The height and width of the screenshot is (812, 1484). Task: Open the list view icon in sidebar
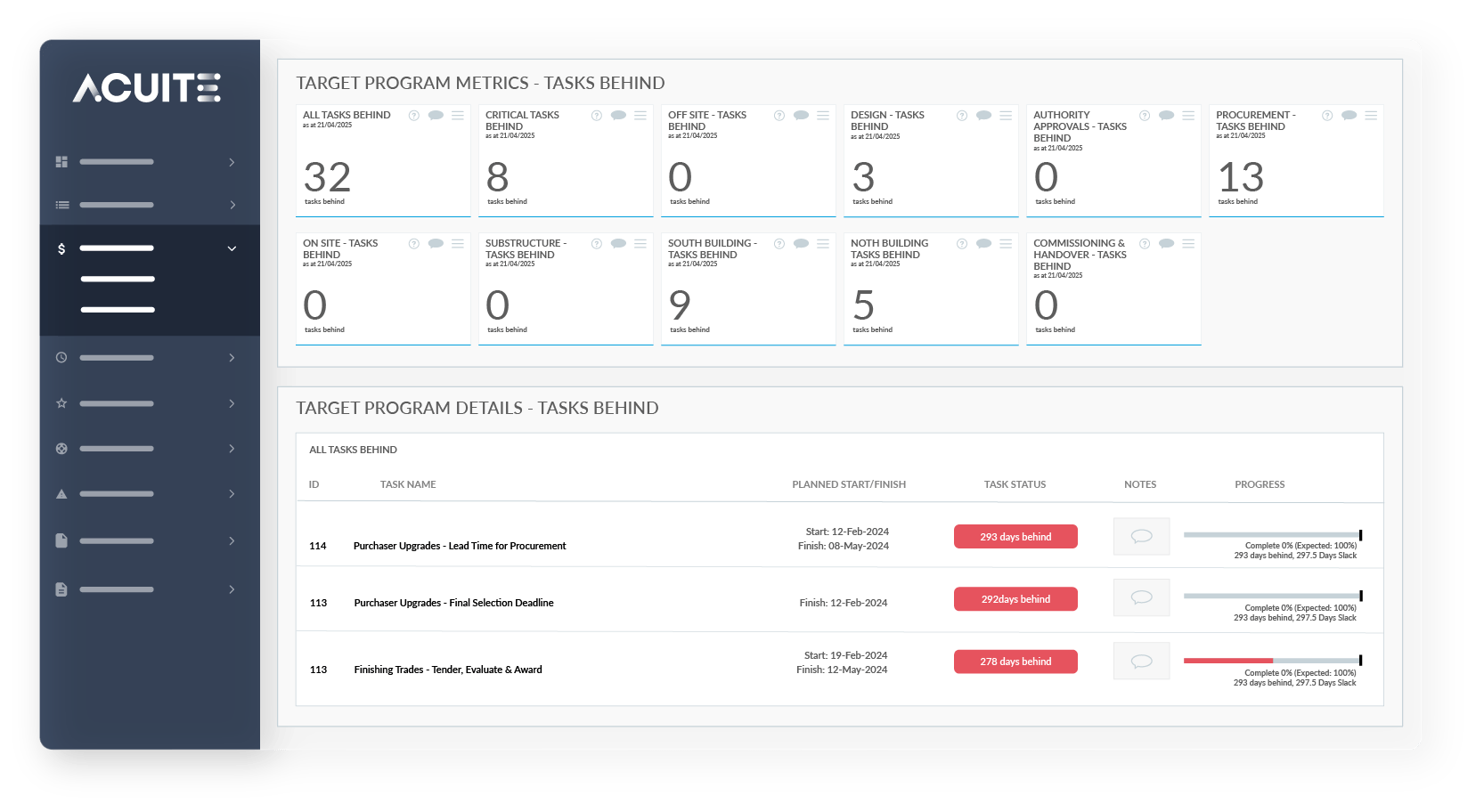click(61, 205)
